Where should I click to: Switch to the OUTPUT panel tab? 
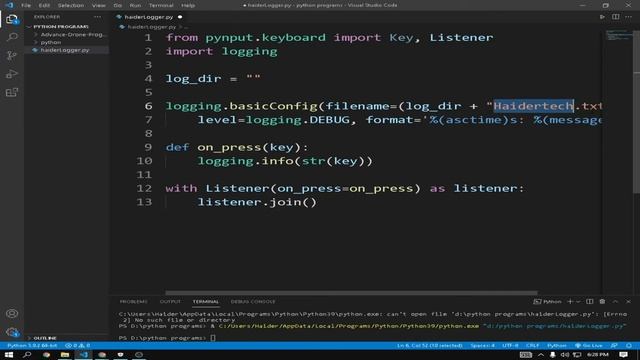click(x=170, y=301)
